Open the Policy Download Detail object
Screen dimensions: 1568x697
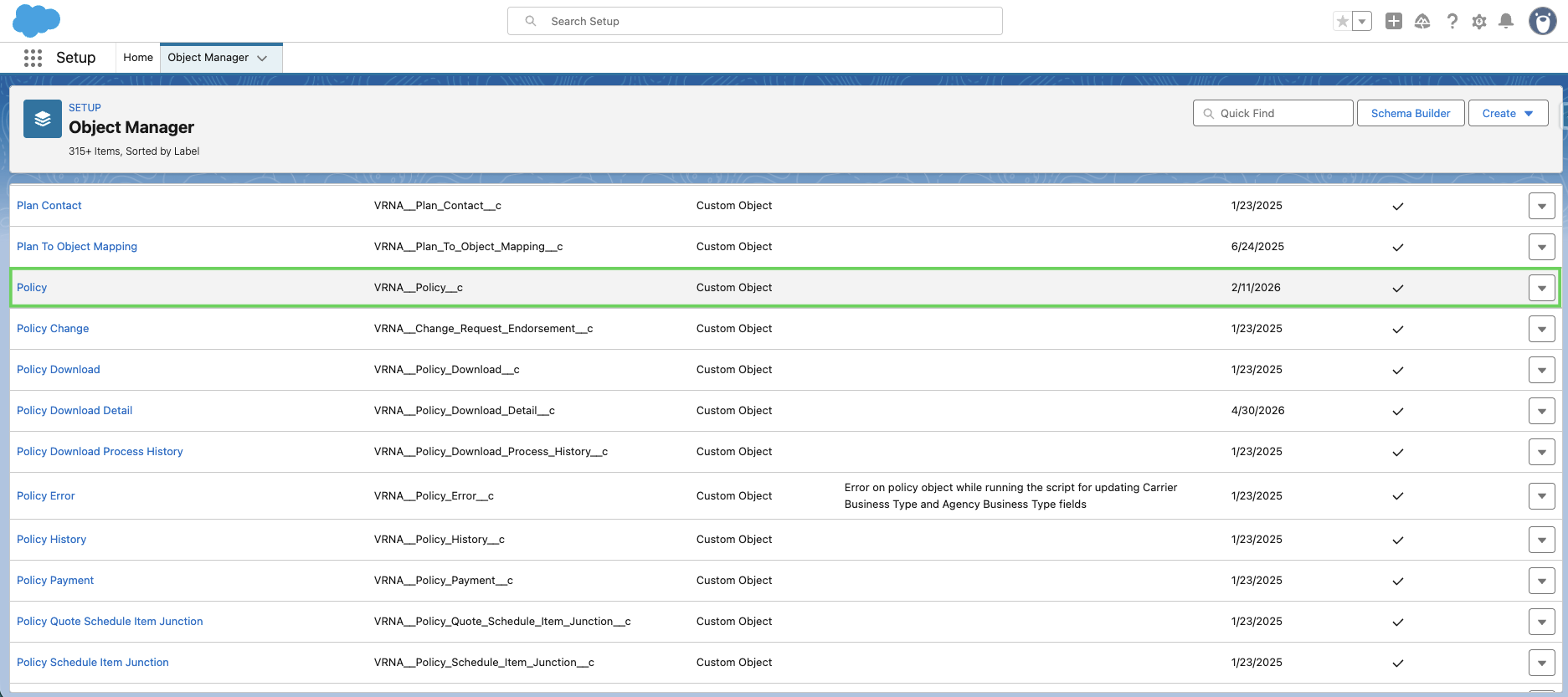click(75, 411)
